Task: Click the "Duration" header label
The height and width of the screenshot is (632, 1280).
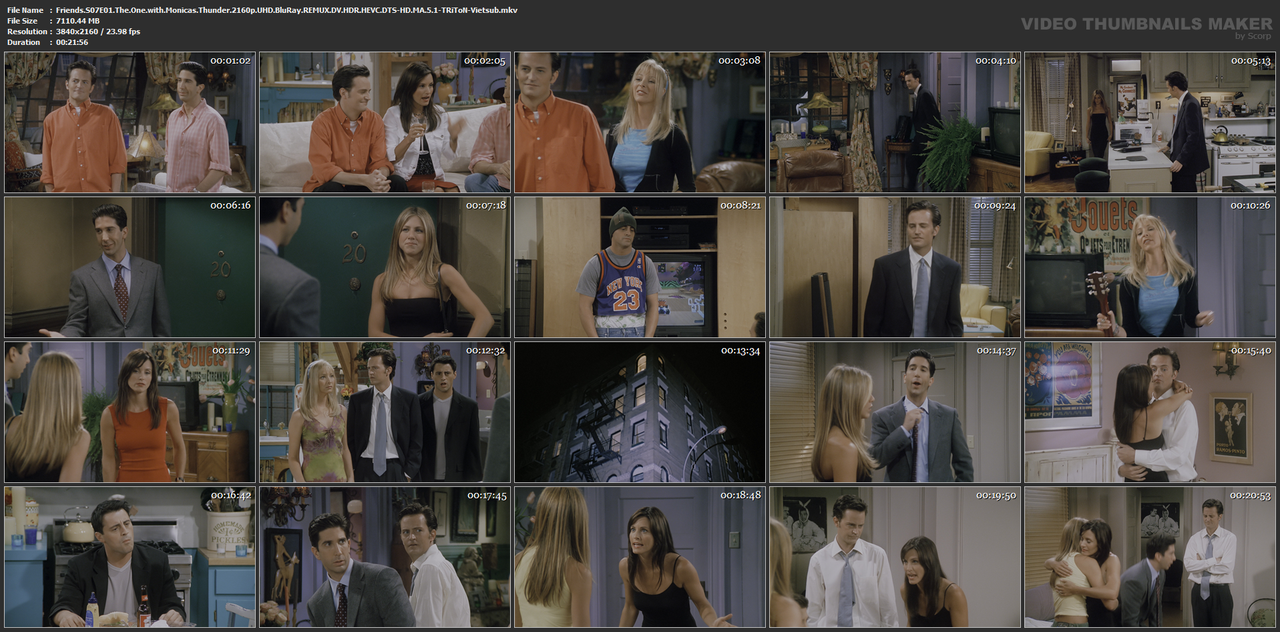Action: coord(23,43)
